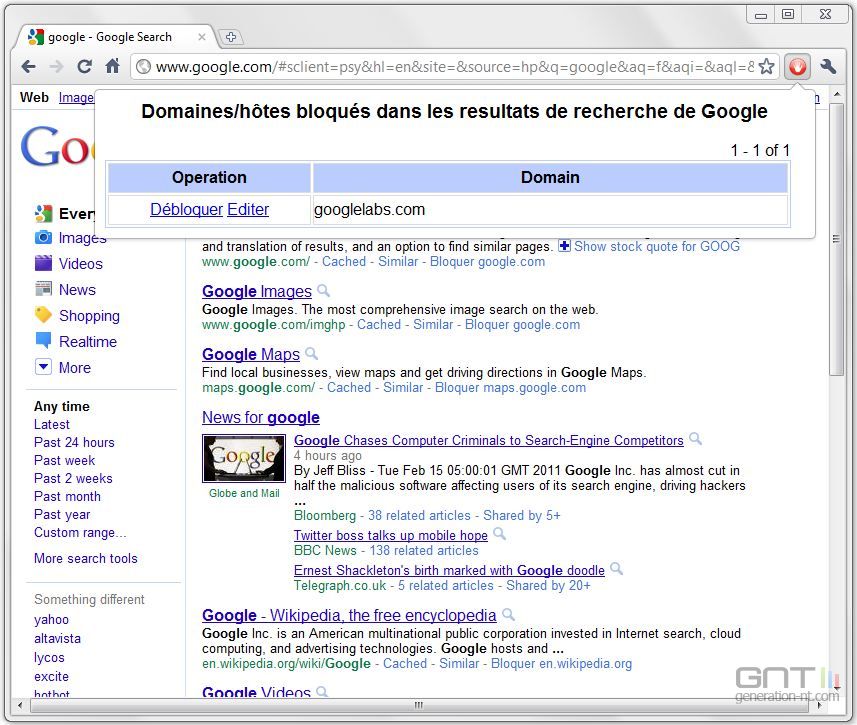This screenshot has width=857, height=725.
Task: Click Editer for googlelabs.com
Action: (x=248, y=209)
